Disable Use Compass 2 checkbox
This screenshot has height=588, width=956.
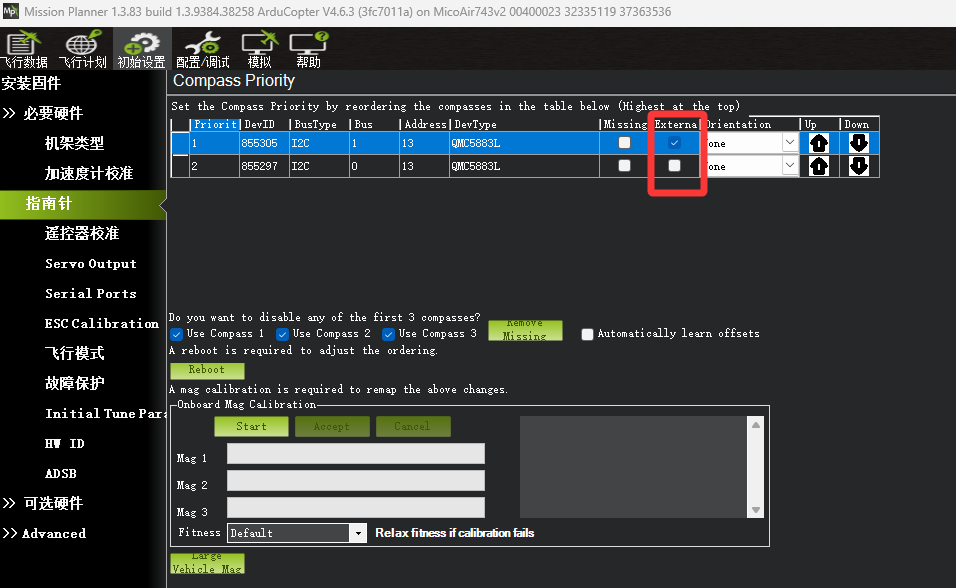point(283,334)
